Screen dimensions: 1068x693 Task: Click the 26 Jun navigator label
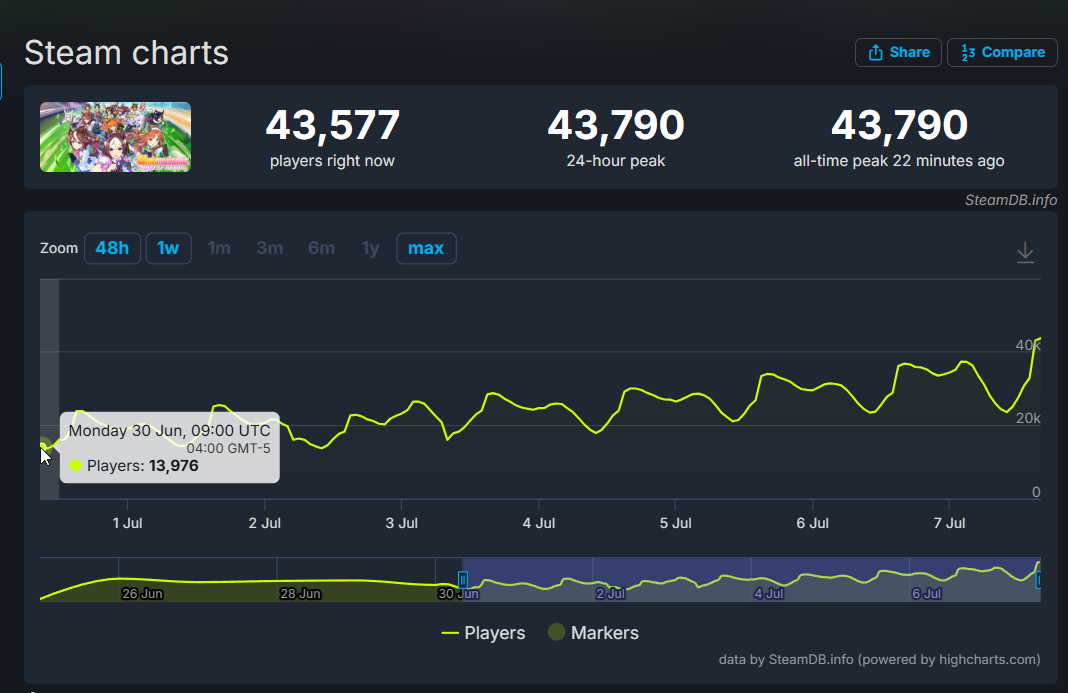[x=142, y=594]
